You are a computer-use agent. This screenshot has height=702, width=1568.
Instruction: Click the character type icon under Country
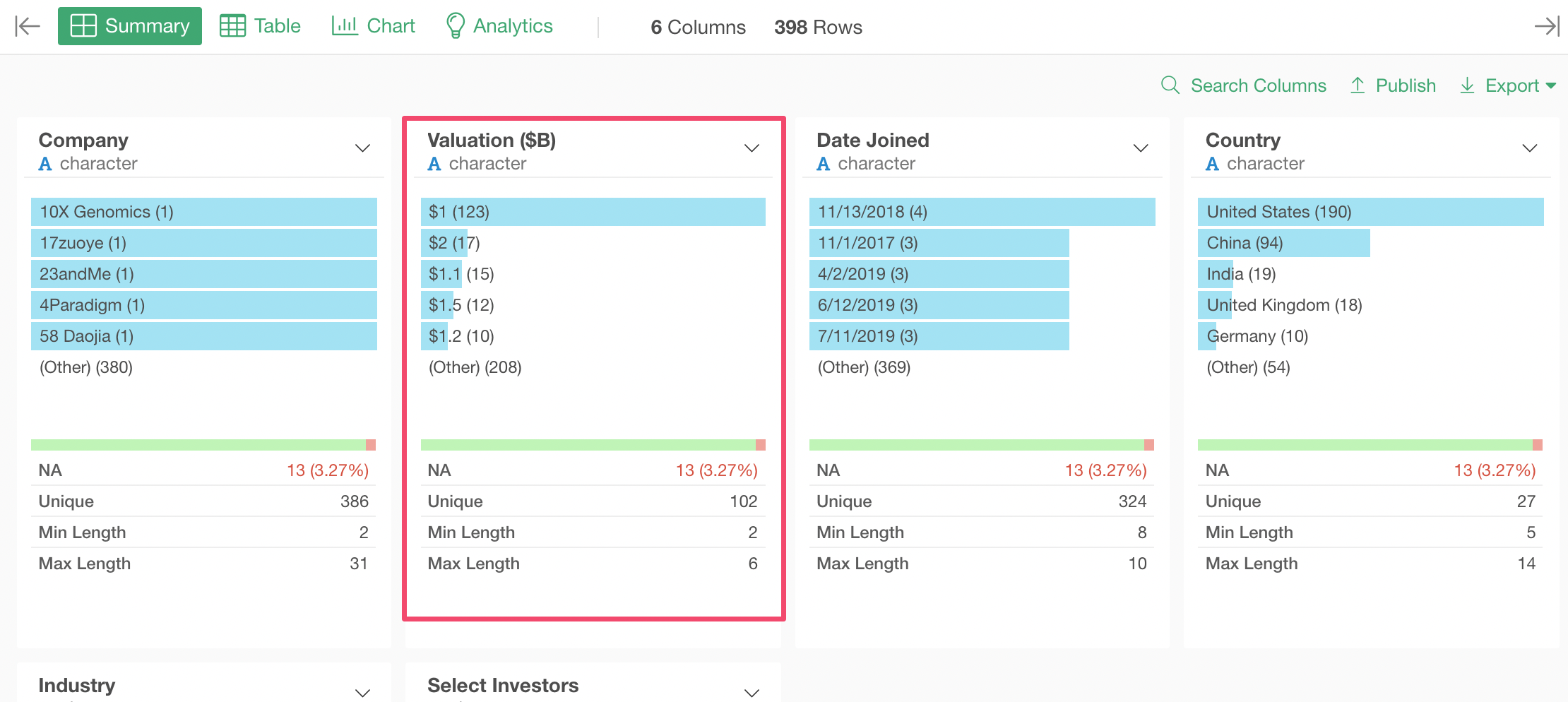[1212, 164]
